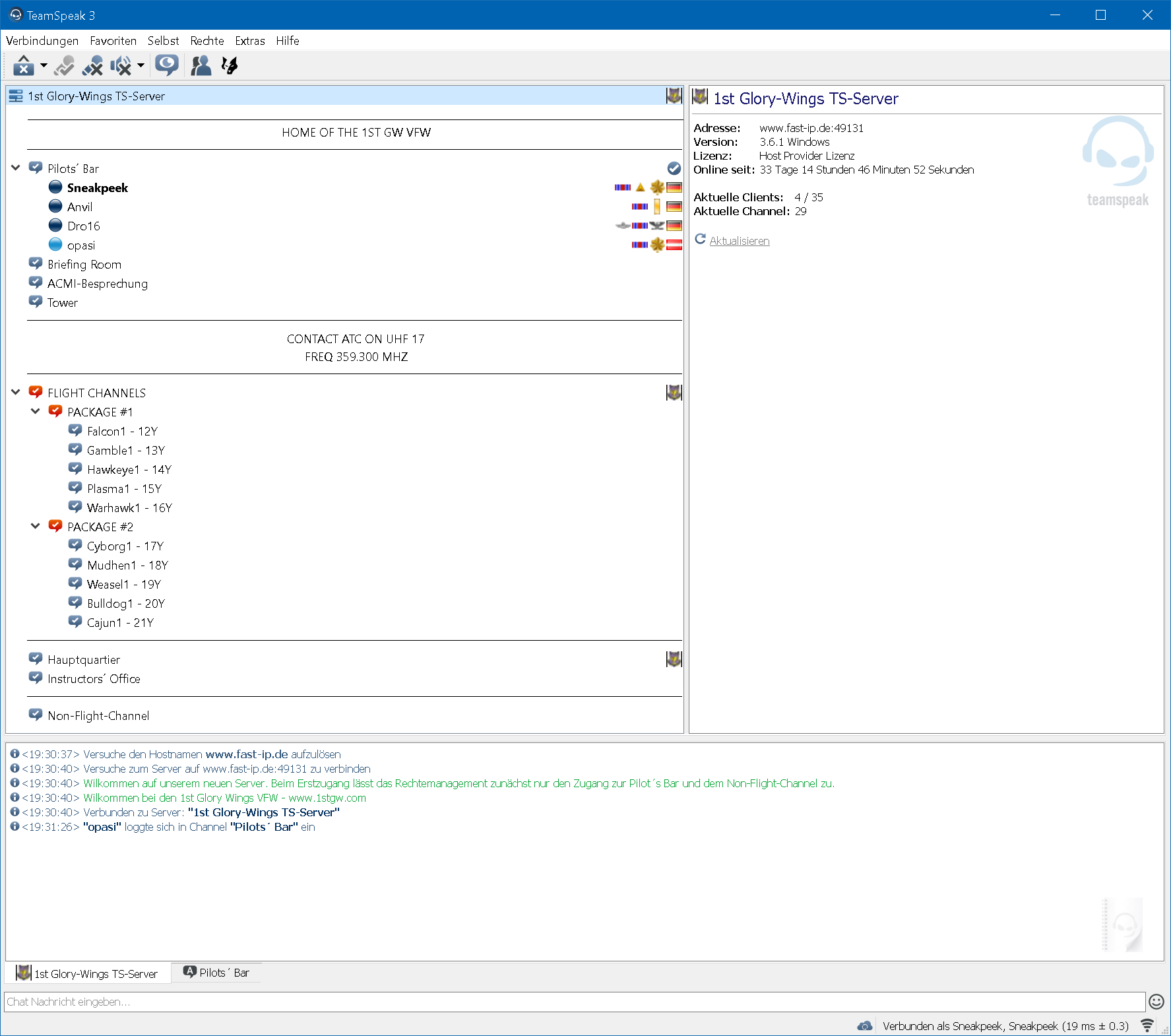This screenshot has height=1036, width=1171.
Task: Click the subscribed checkmark on Pilots´ Bar
Action: pyautogui.click(x=674, y=168)
